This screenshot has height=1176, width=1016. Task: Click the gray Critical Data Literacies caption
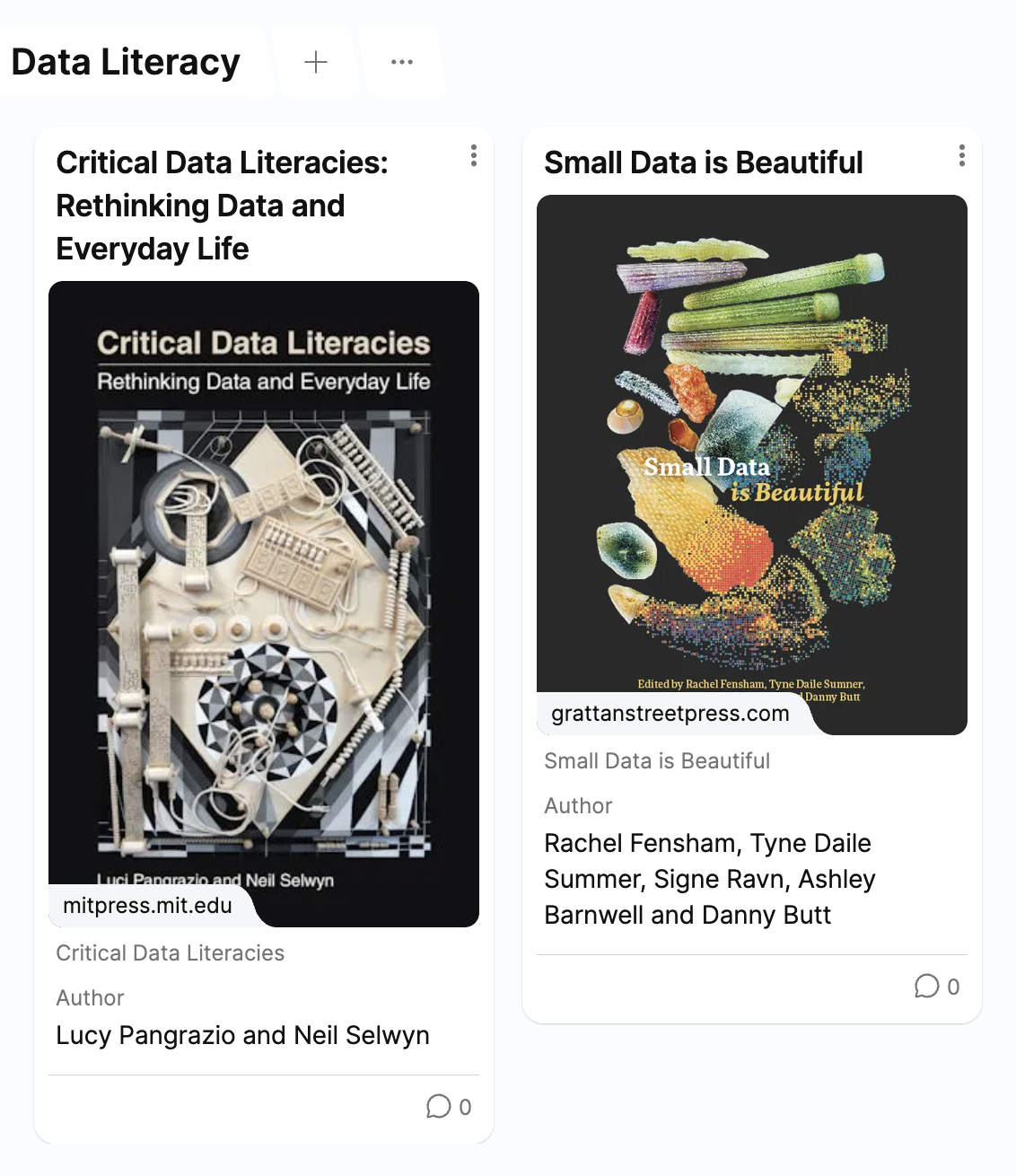[171, 952]
